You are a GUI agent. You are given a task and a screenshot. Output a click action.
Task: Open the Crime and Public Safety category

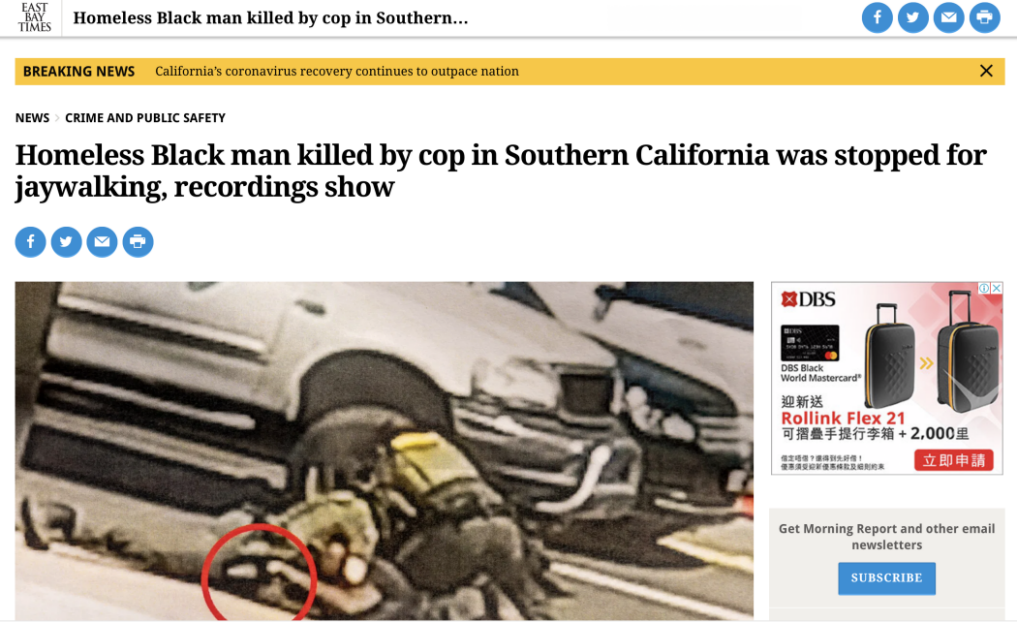145,118
